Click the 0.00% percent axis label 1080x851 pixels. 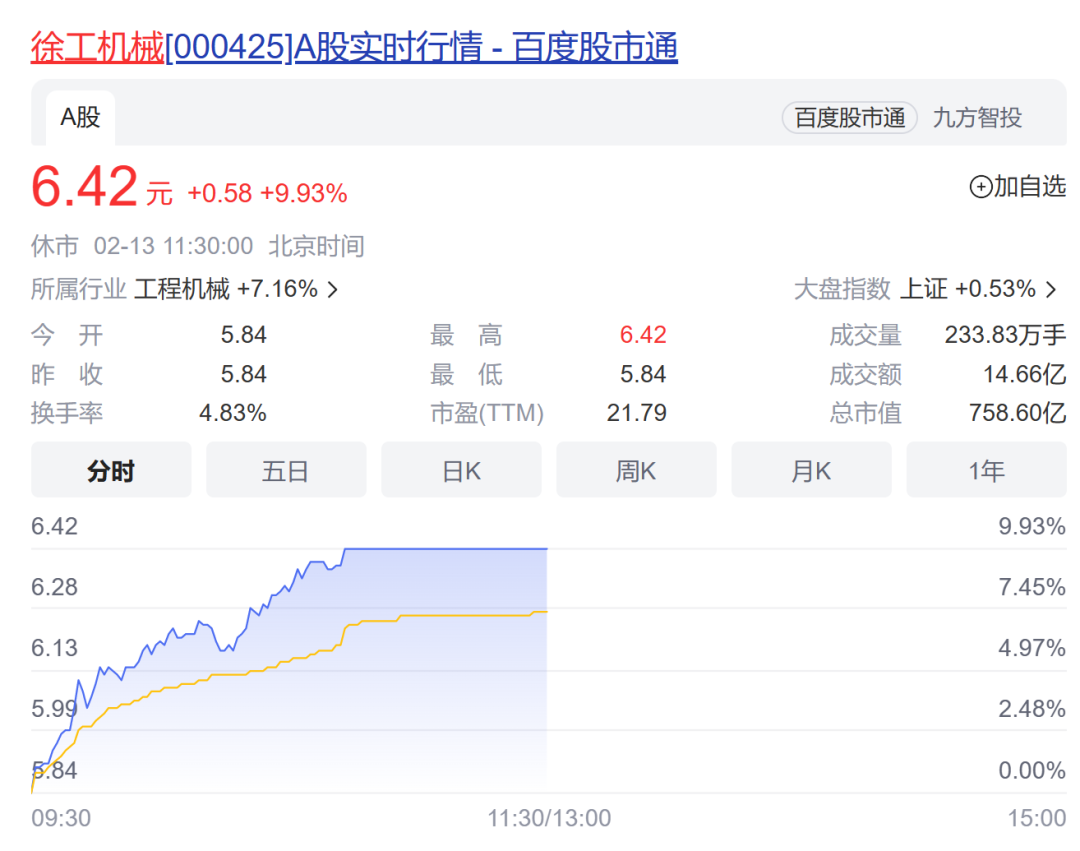pyautogui.click(x=1032, y=770)
